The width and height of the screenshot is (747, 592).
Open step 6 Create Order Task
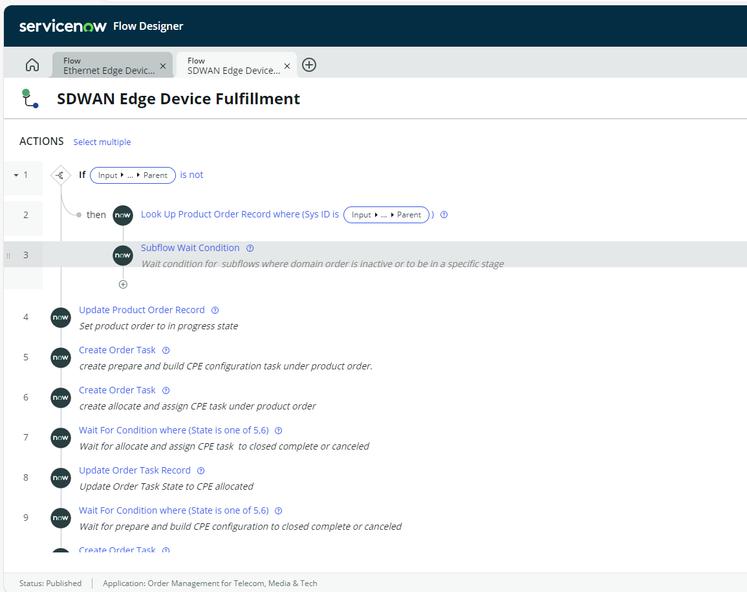coord(117,390)
